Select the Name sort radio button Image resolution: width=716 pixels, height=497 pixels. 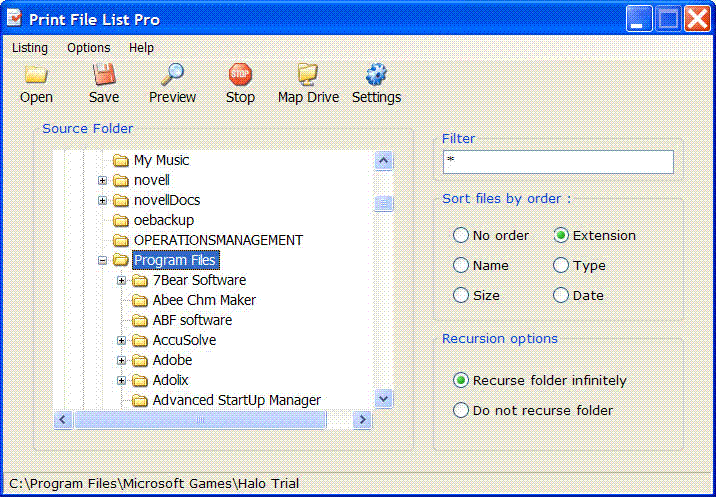coord(461,265)
